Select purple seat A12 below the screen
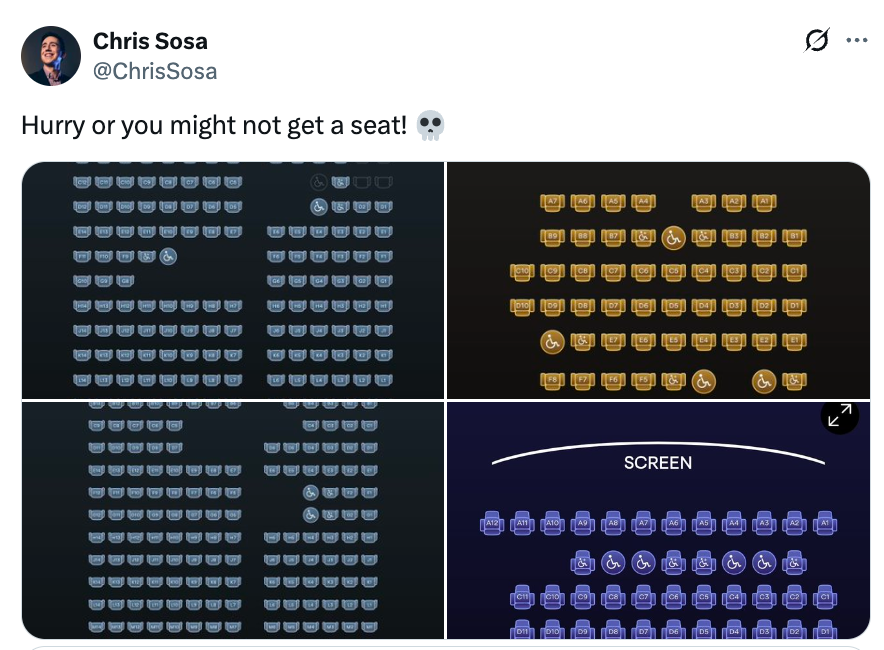 491,523
